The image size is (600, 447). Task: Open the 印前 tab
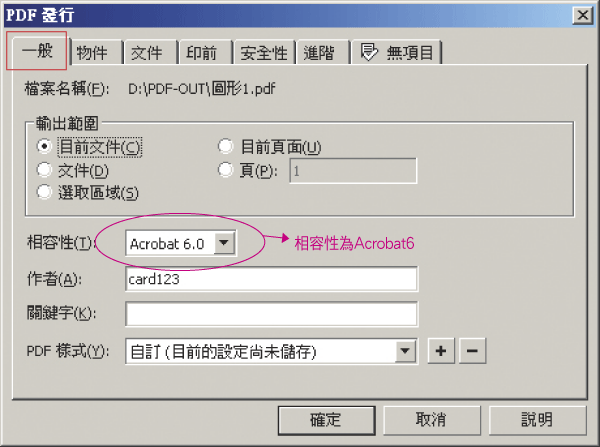[205, 52]
